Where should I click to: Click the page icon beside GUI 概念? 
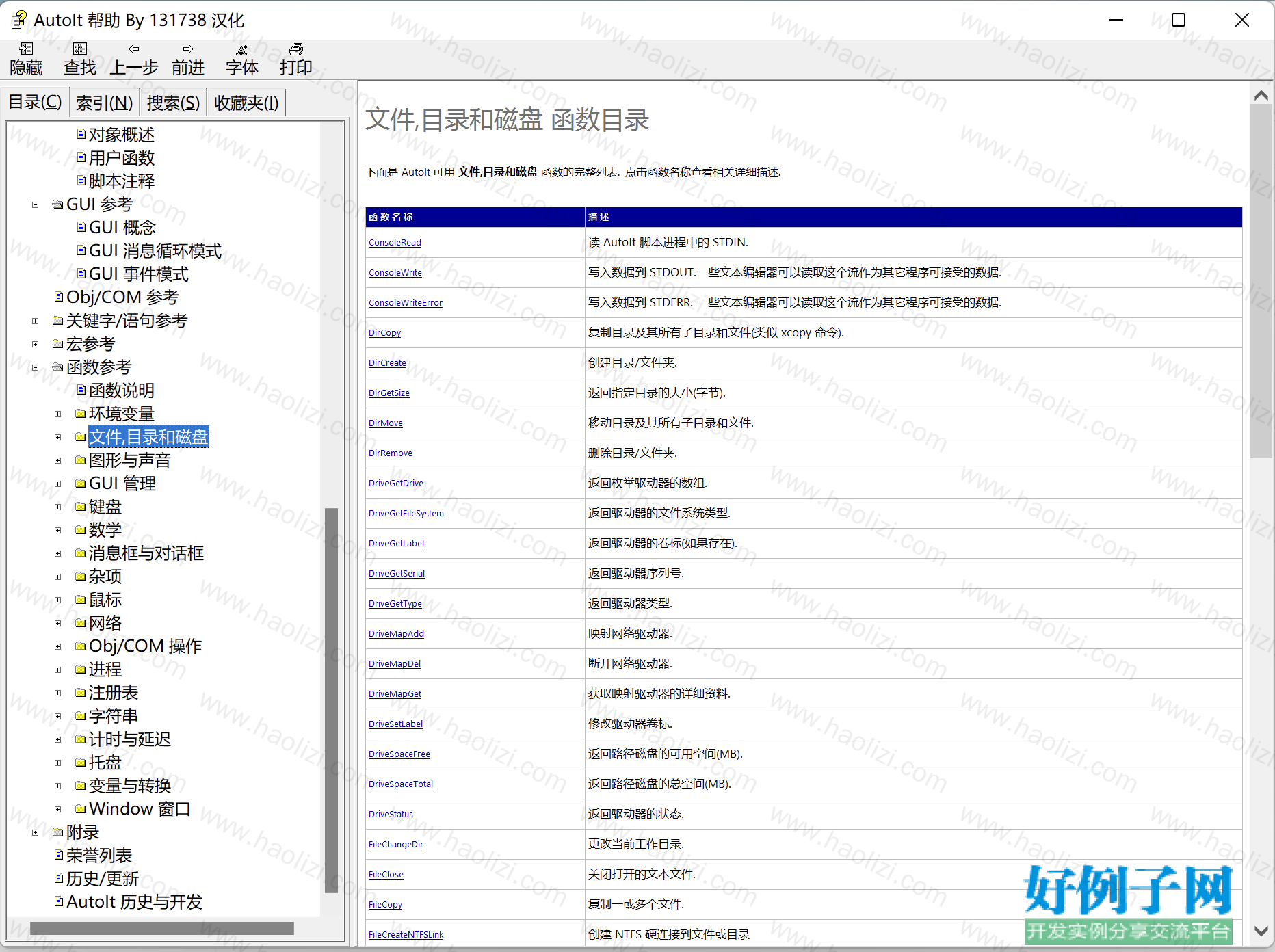point(81,227)
